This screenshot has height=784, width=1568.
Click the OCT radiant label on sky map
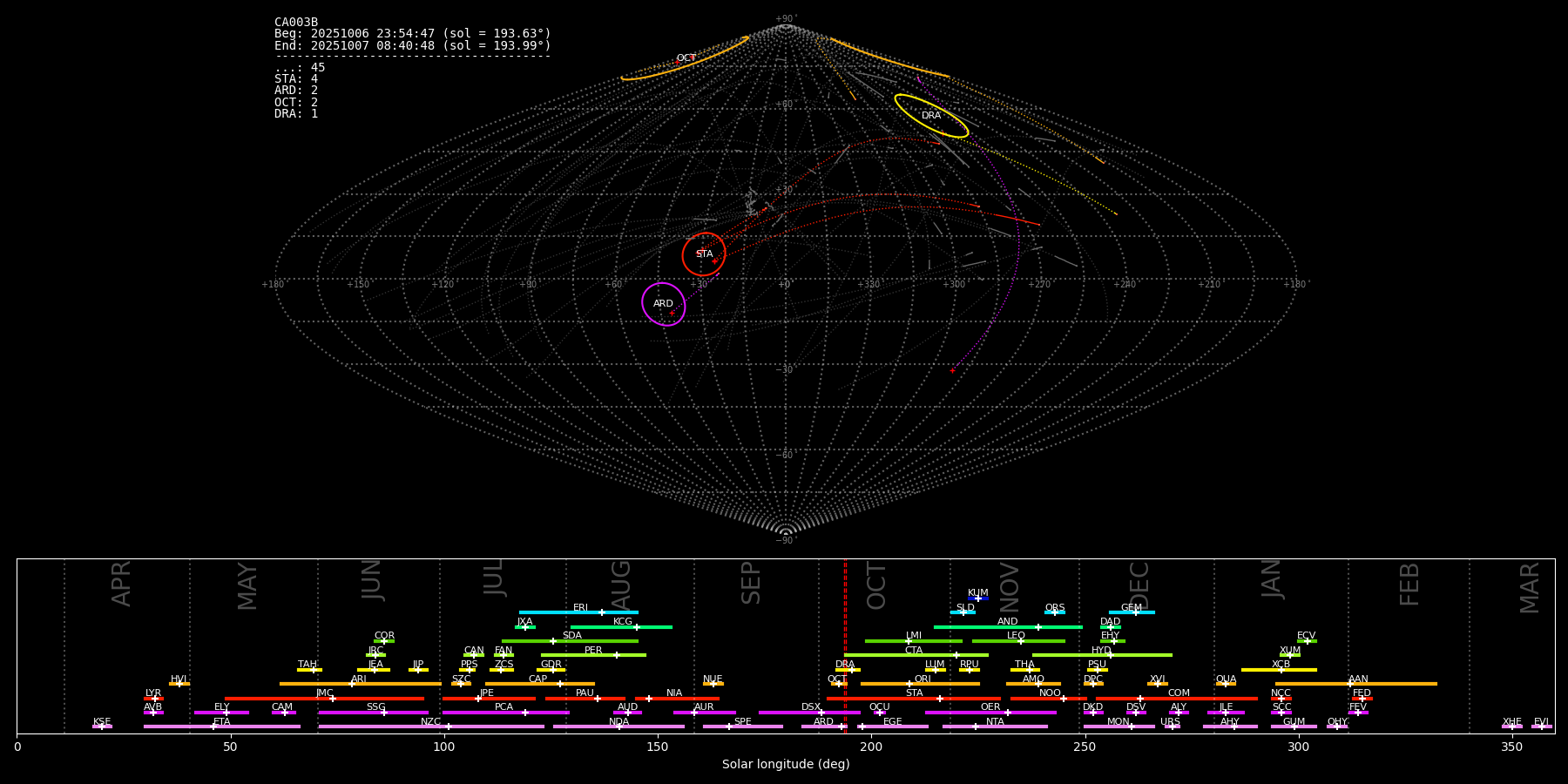[686, 58]
